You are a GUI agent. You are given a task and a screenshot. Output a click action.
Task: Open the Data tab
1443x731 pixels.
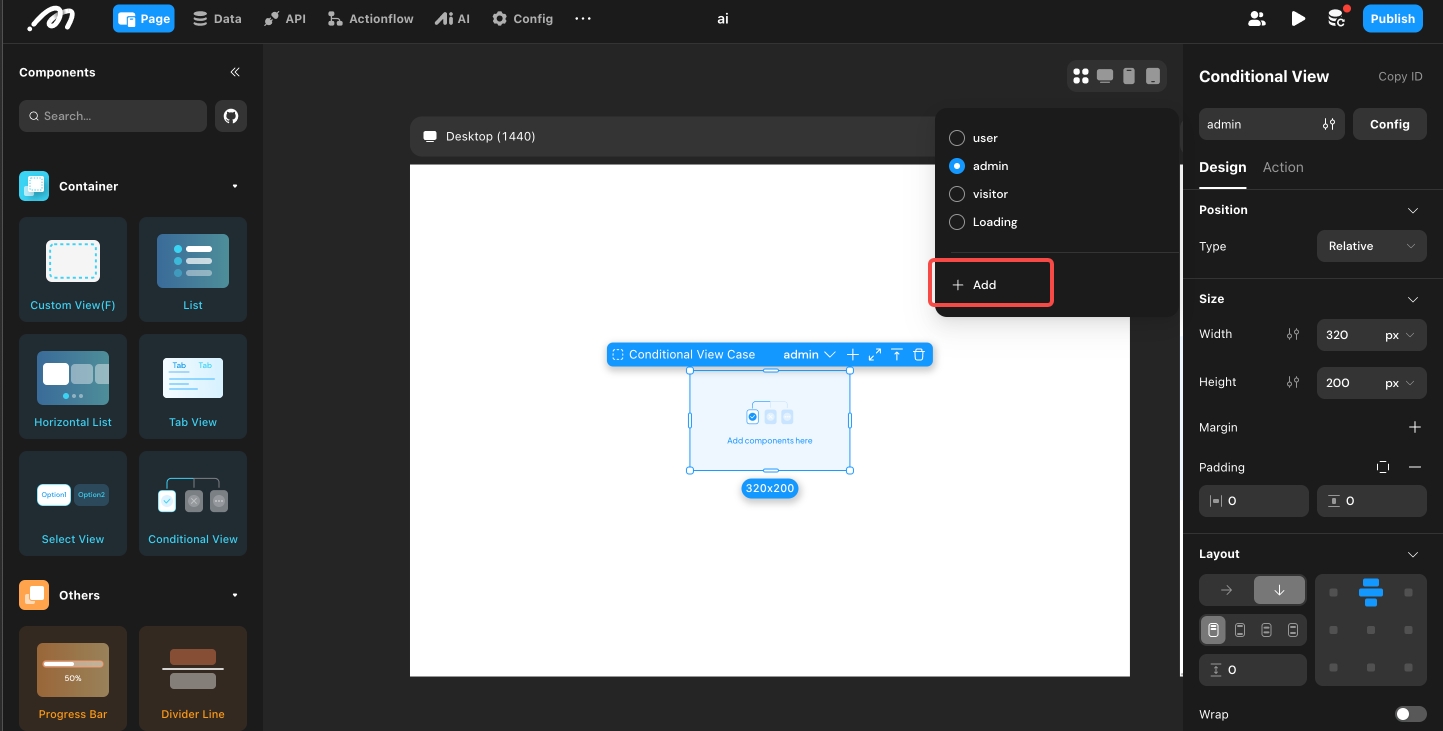(x=217, y=18)
